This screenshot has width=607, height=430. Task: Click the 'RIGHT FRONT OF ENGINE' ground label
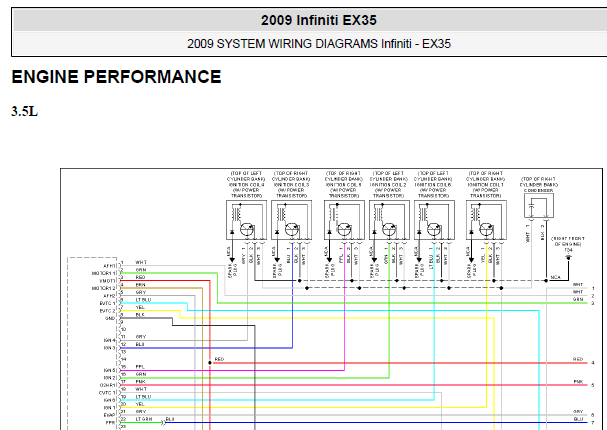[x=568, y=244]
